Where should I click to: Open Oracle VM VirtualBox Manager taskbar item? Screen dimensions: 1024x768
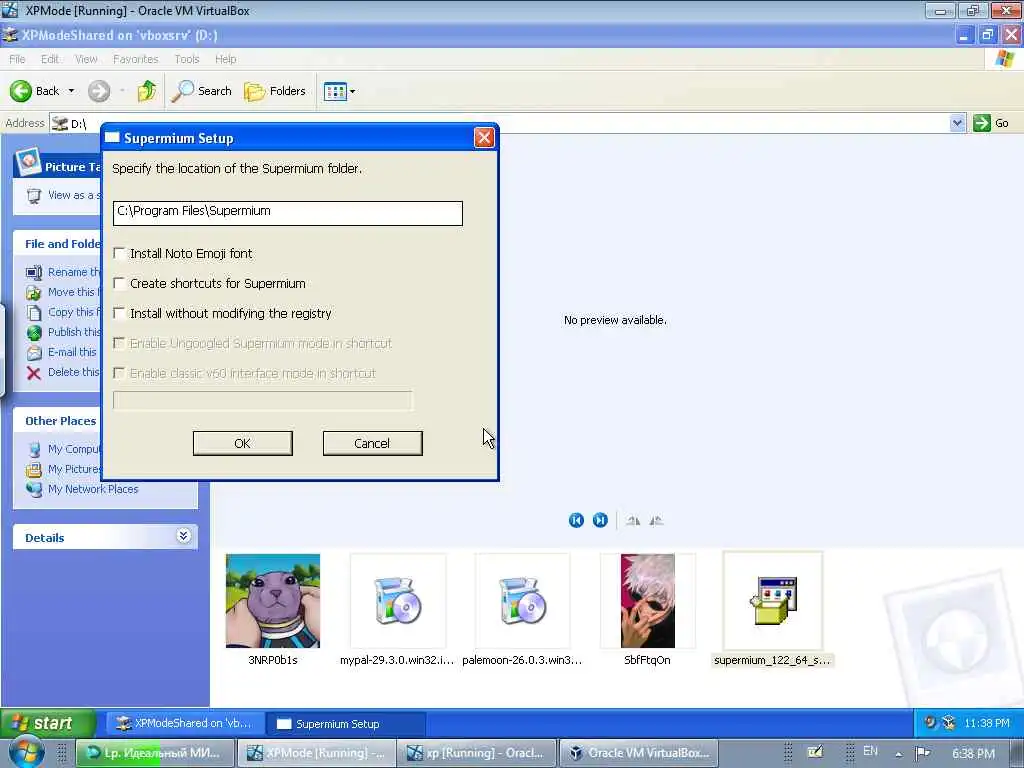[x=639, y=753]
